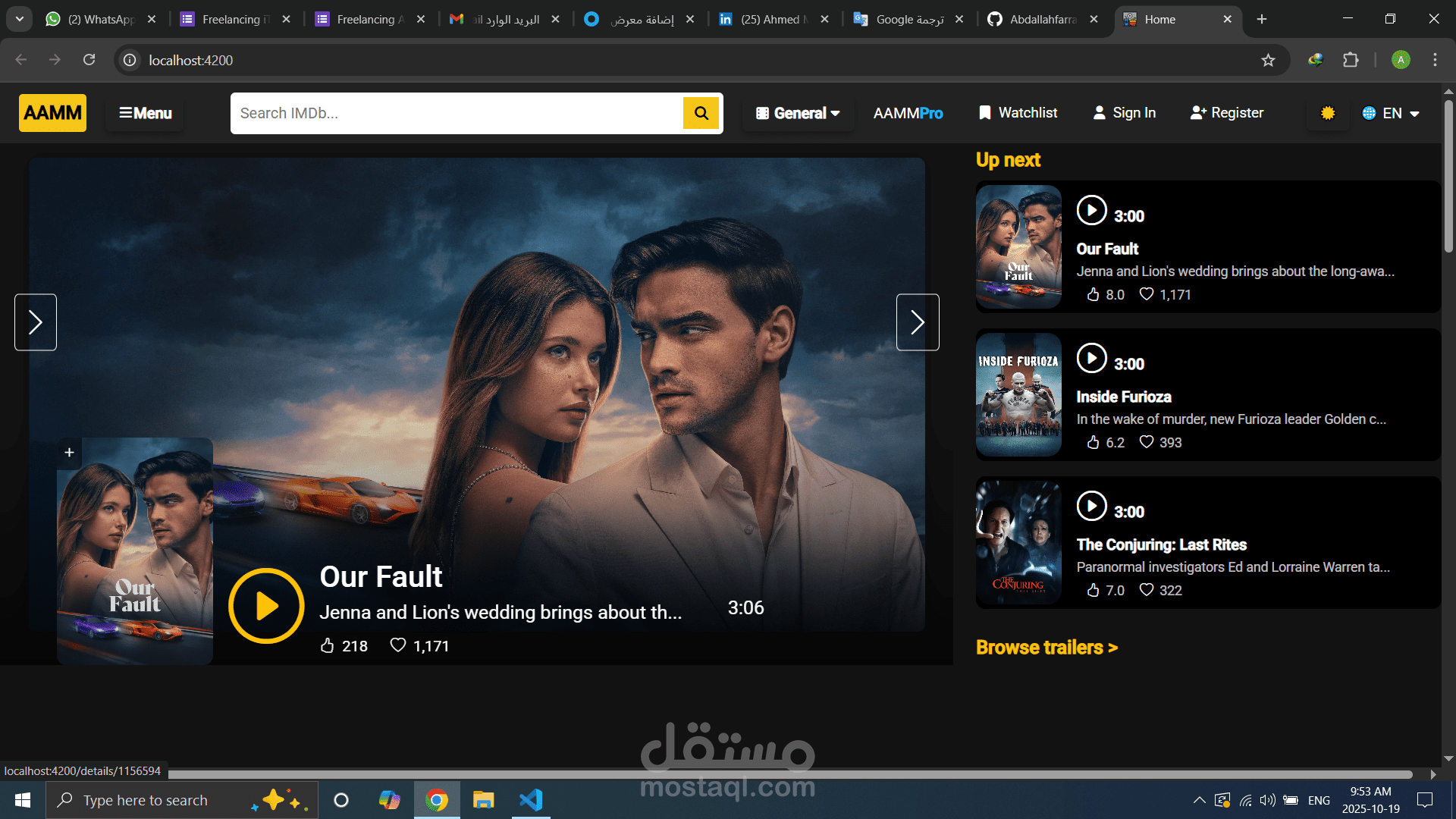Switch to the Google Translate tab
The width and height of the screenshot is (1456, 819).
[908, 19]
